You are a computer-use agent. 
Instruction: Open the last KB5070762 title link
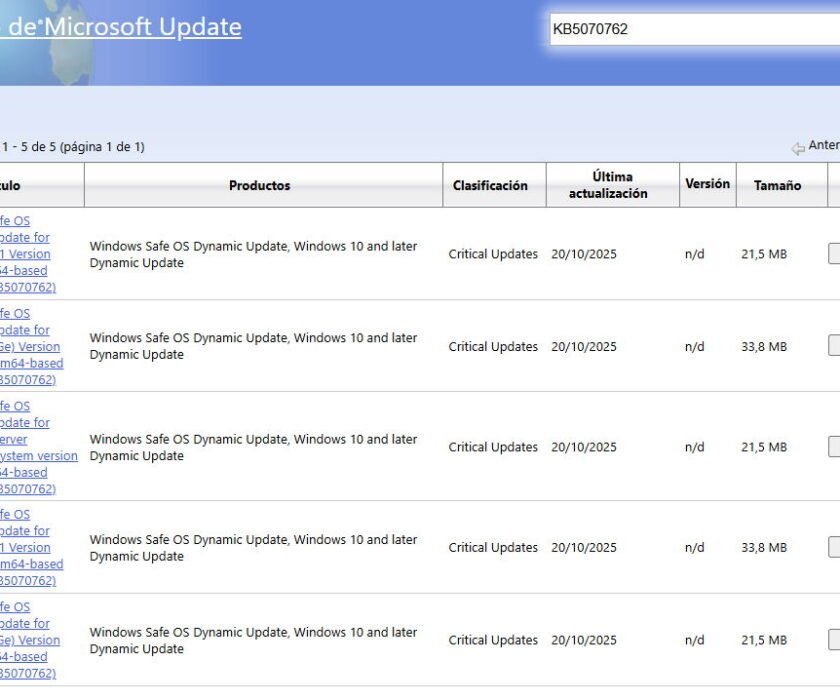point(25,640)
